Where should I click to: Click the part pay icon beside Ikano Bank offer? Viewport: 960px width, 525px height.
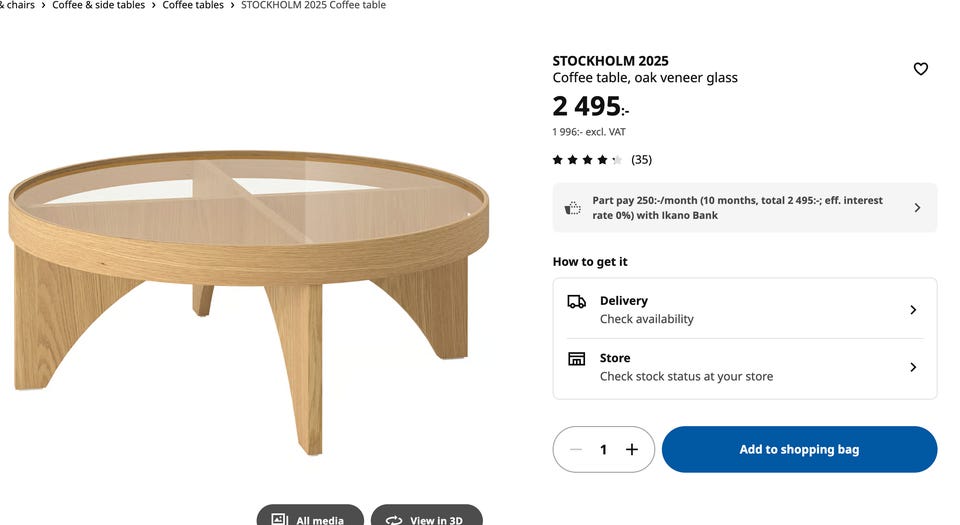click(x=573, y=208)
